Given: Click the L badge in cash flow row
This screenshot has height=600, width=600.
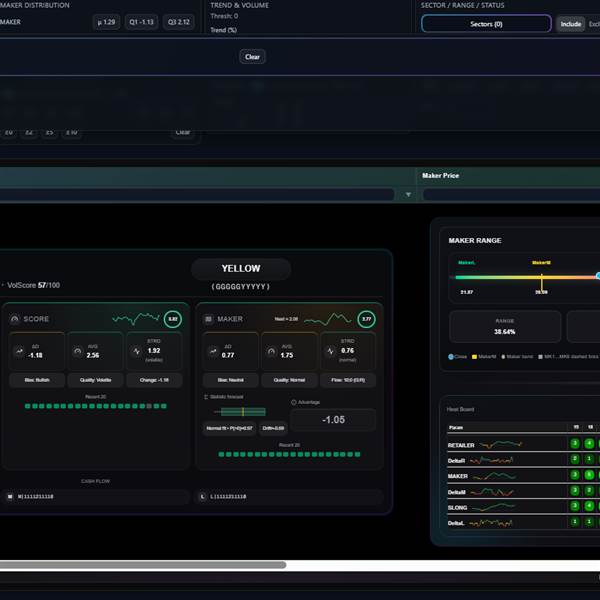Looking at the screenshot, I should click(204, 496).
